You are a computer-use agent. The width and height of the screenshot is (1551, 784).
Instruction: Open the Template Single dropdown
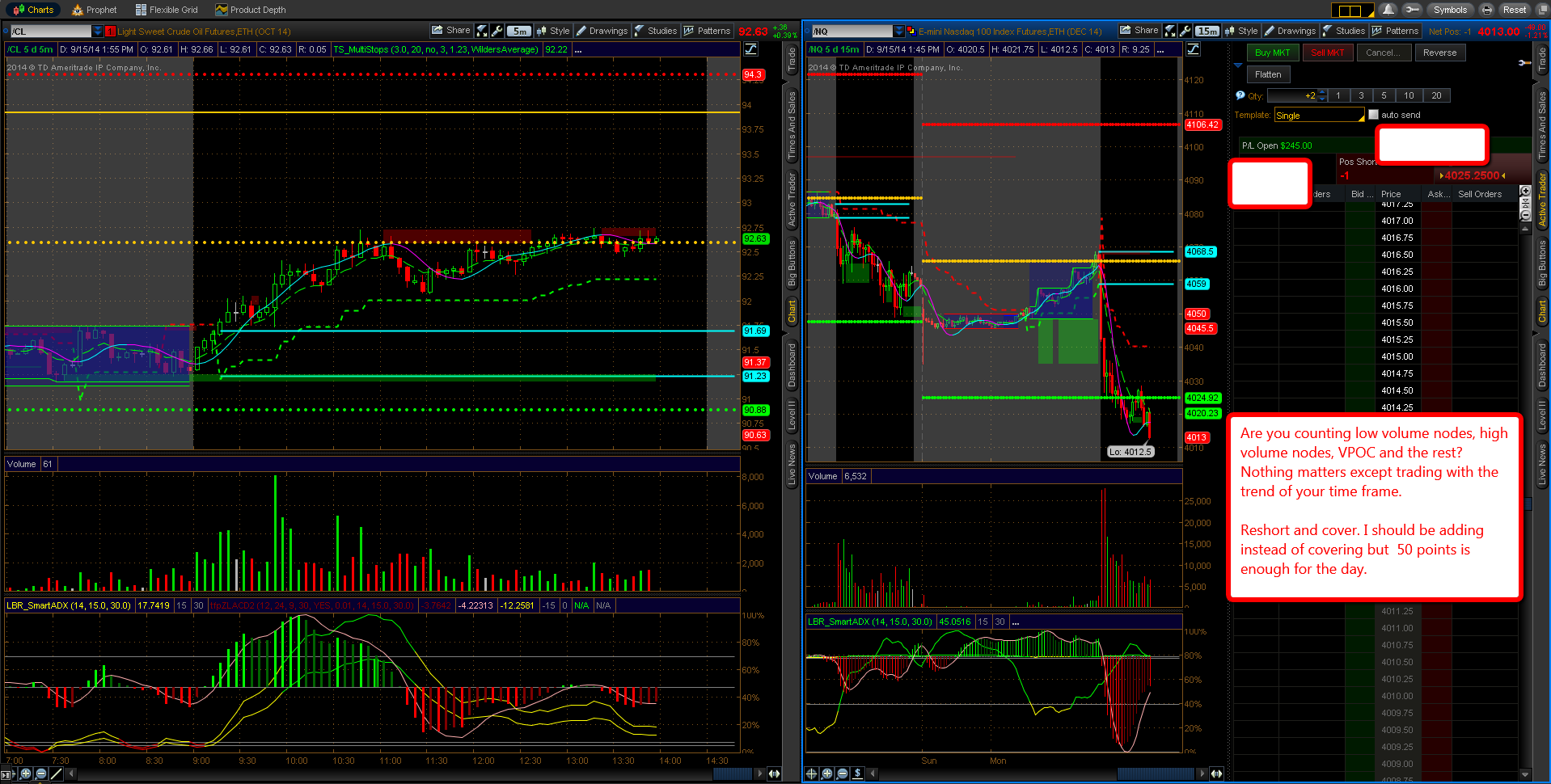(1320, 116)
